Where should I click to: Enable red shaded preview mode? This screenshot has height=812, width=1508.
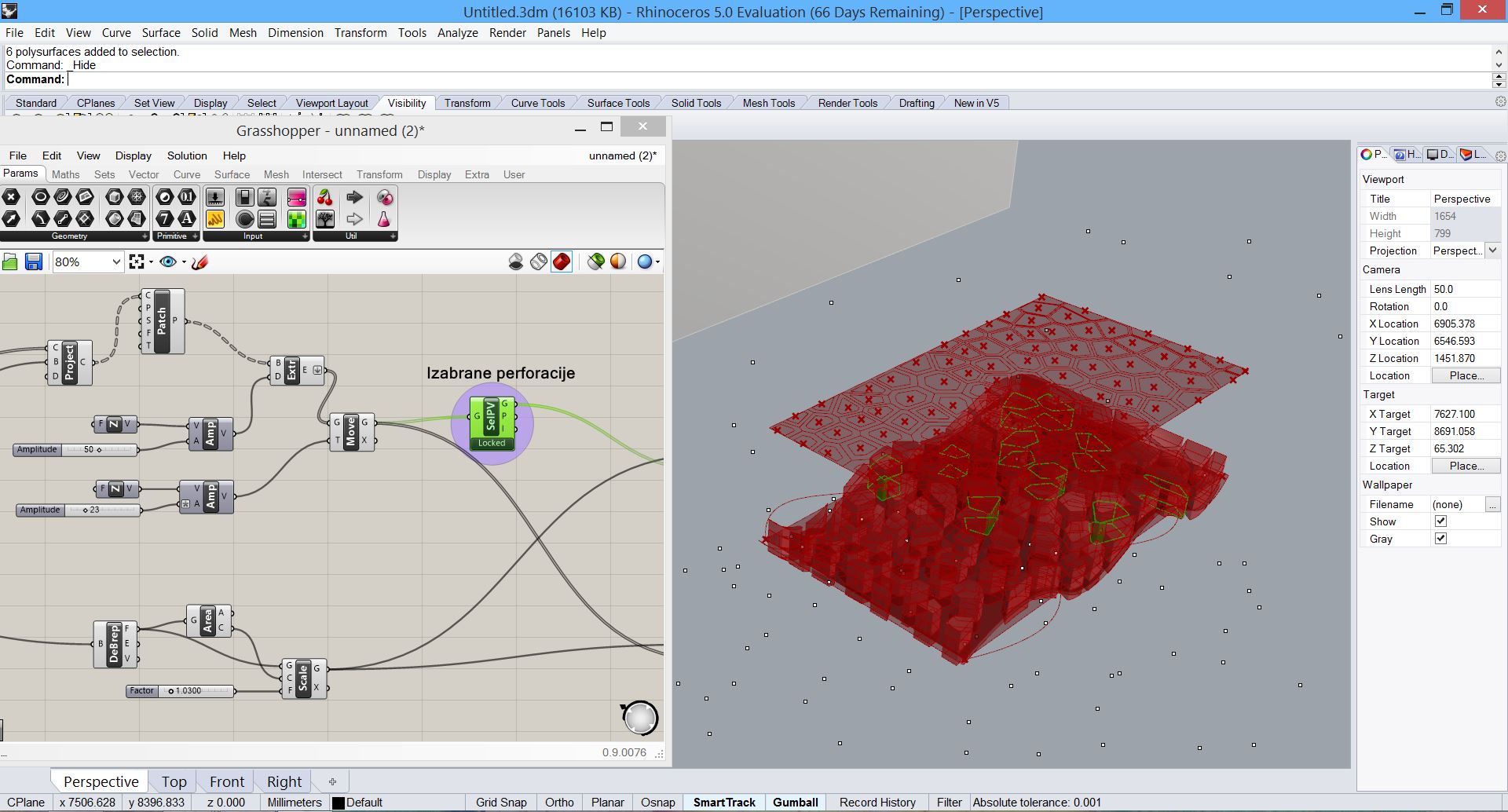562,262
